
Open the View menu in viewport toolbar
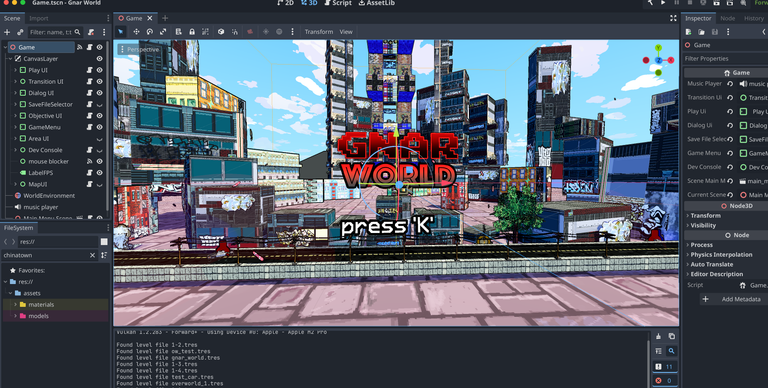point(346,32)
